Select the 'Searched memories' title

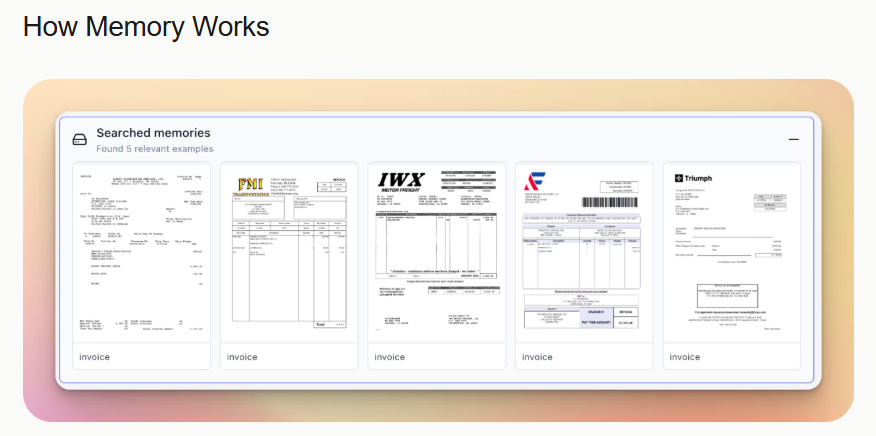pyautogui.click(x=153, y=133)
